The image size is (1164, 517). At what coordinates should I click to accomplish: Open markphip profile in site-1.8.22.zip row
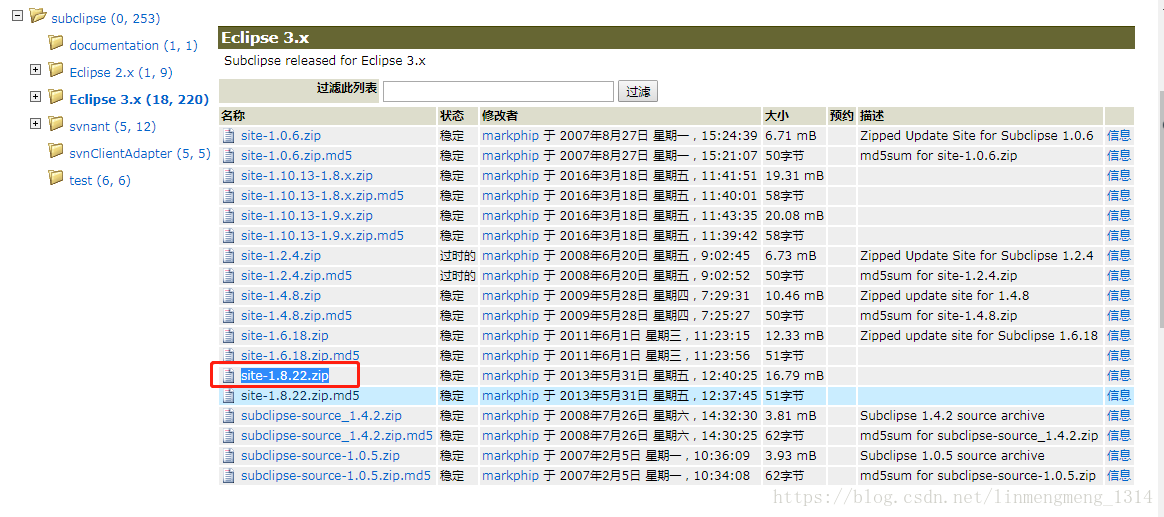click(x=510, y=376)
